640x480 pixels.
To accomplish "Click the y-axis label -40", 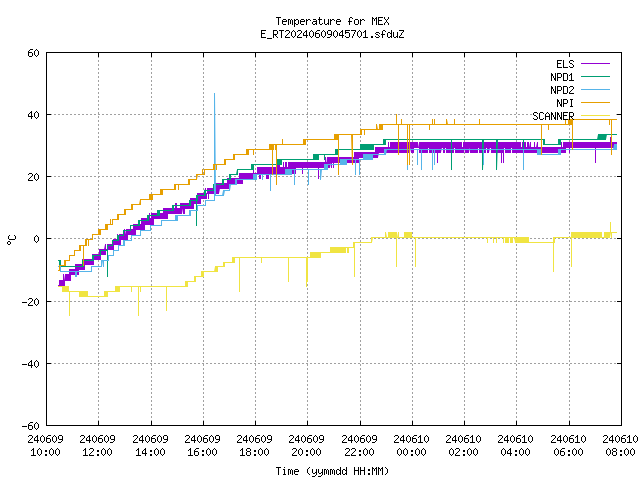I will coord(31,364).
